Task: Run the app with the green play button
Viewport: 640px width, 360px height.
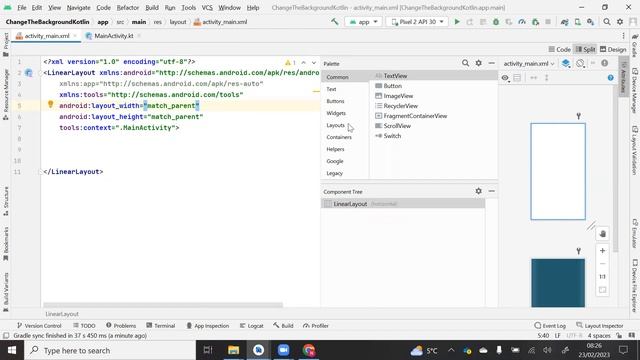Action: click(x=457, y=22)
